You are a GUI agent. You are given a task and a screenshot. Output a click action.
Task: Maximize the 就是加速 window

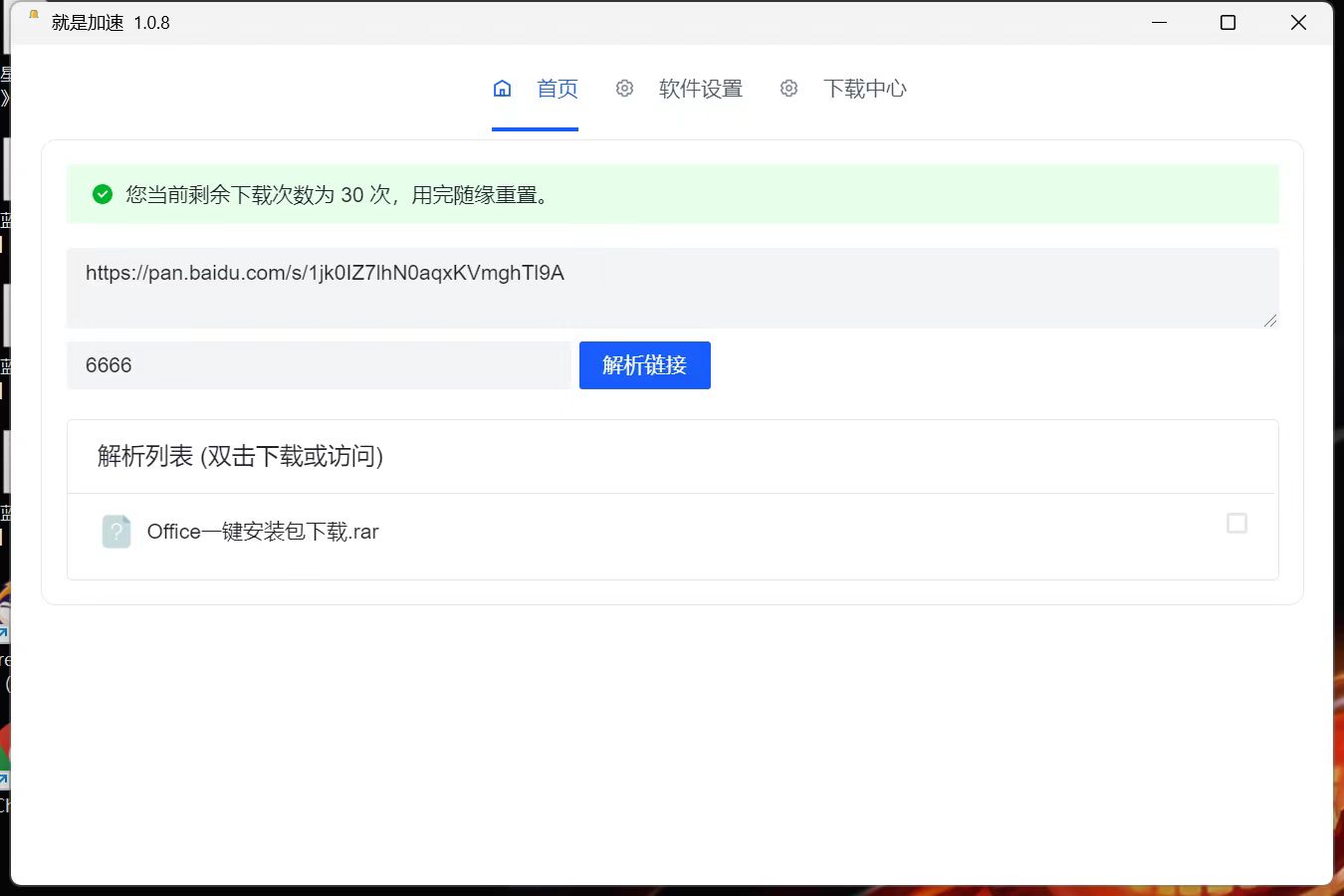[x=1228, y=22]
